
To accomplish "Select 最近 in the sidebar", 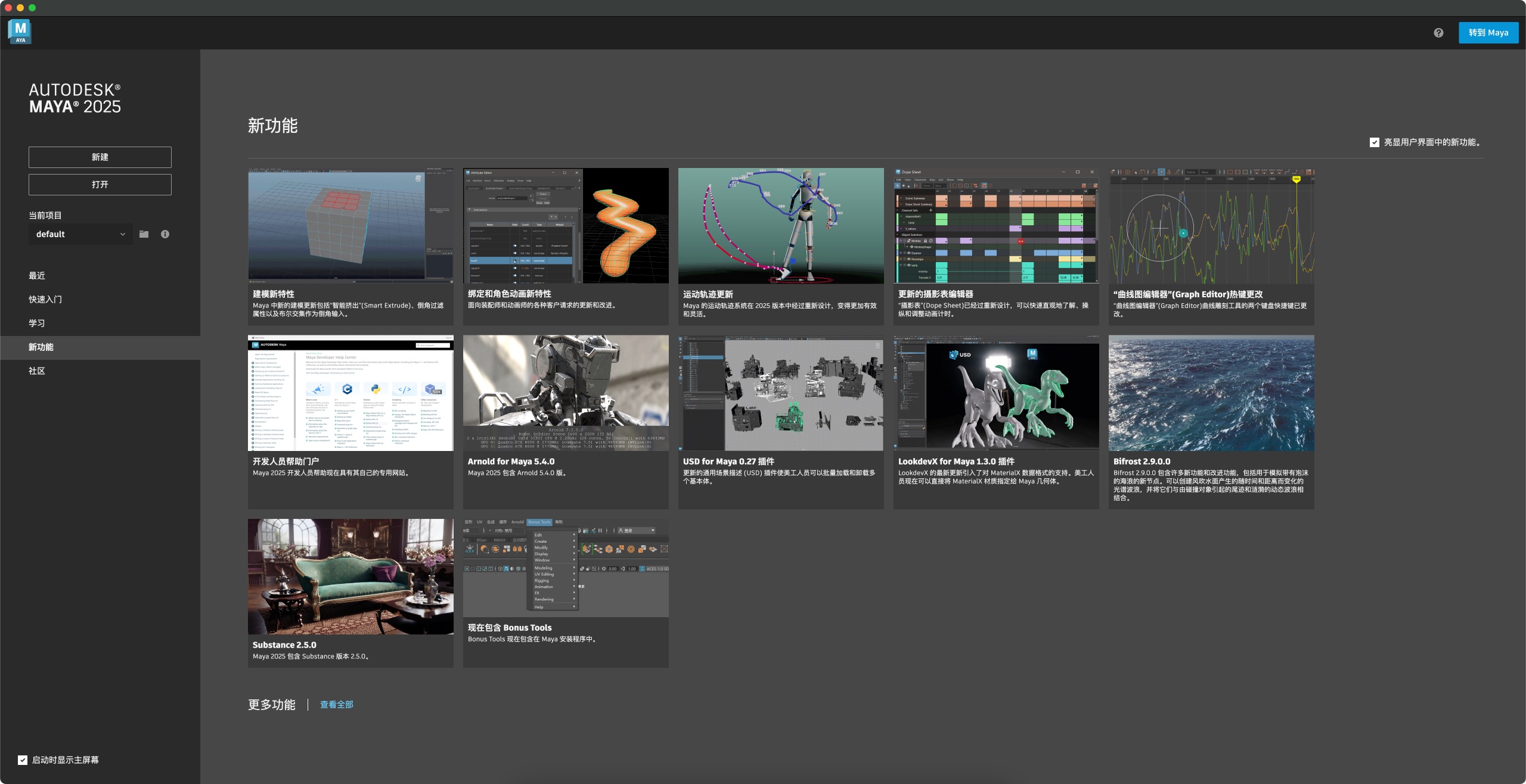I will click(x=37, y=276).
